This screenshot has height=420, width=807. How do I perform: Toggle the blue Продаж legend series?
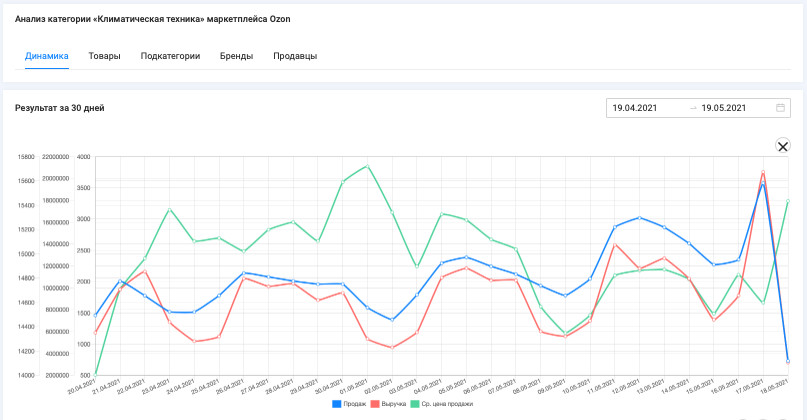(x=349, y=404)
